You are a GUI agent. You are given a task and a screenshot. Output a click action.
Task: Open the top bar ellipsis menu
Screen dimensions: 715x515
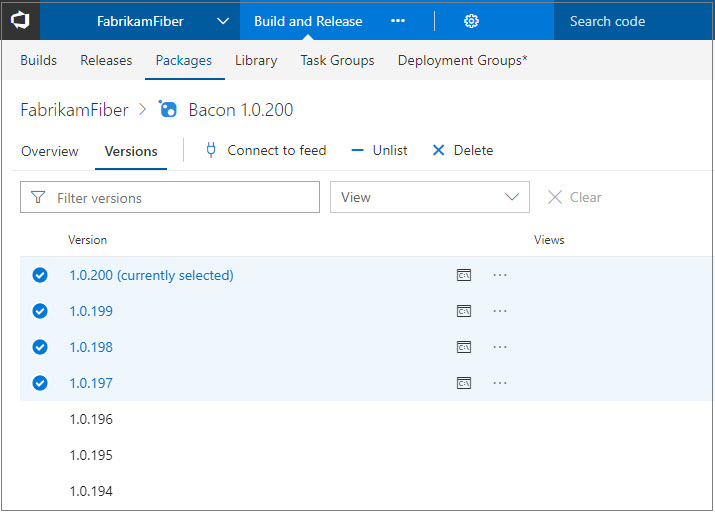coord(398,21)
